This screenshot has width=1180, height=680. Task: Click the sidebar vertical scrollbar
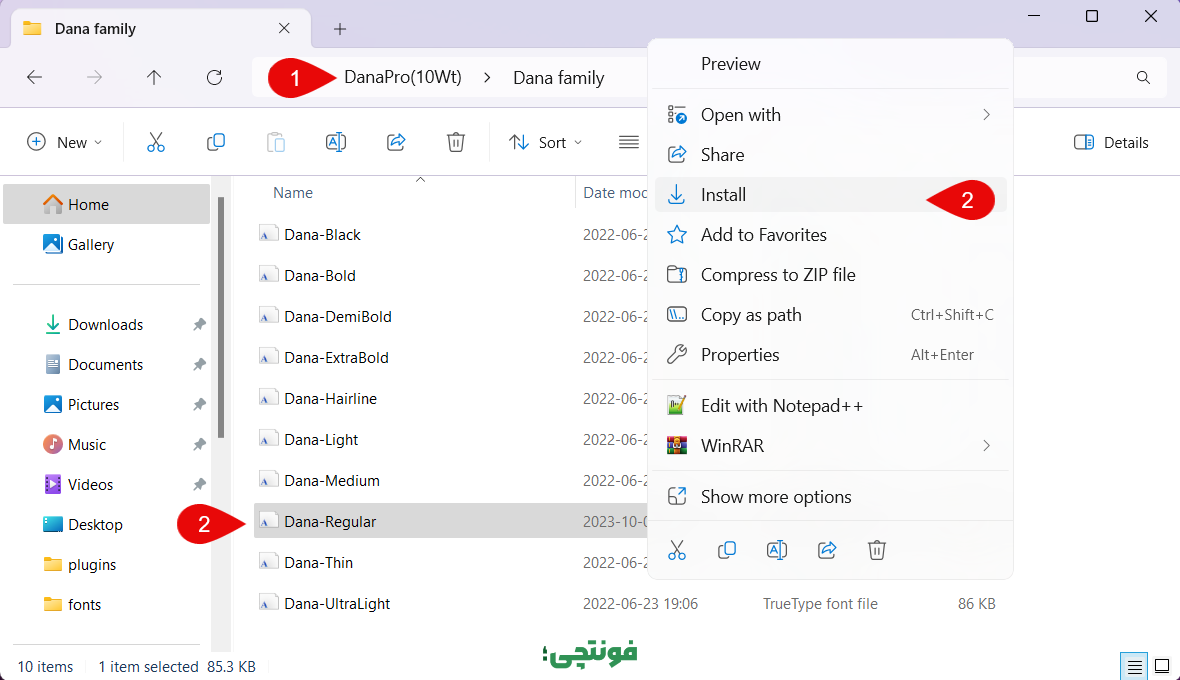click(220, 317)
